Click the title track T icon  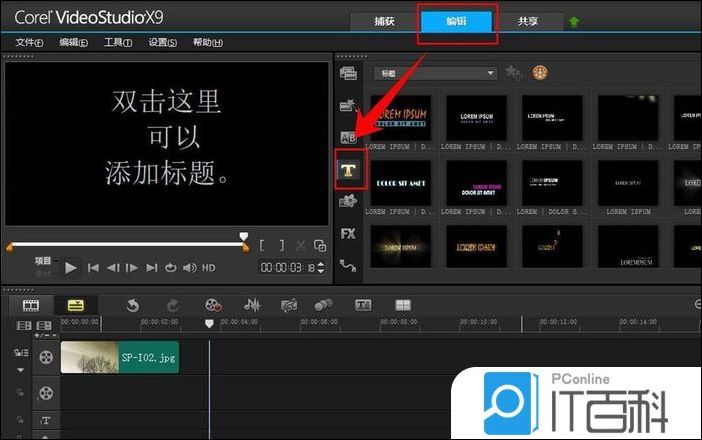tap(45, 420)
